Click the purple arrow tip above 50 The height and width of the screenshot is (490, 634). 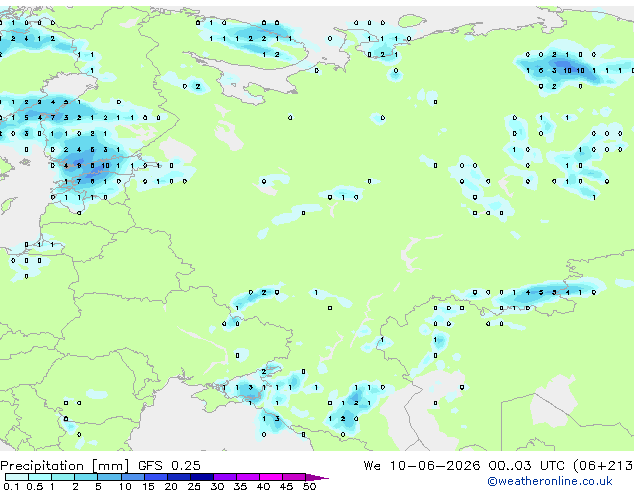tap(317, 478)
